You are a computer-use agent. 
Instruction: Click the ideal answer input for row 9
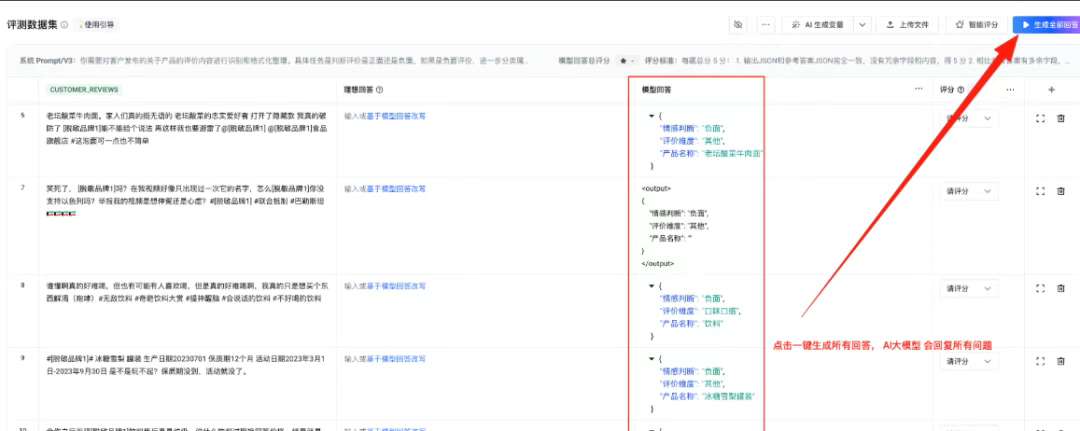point(385,357)
